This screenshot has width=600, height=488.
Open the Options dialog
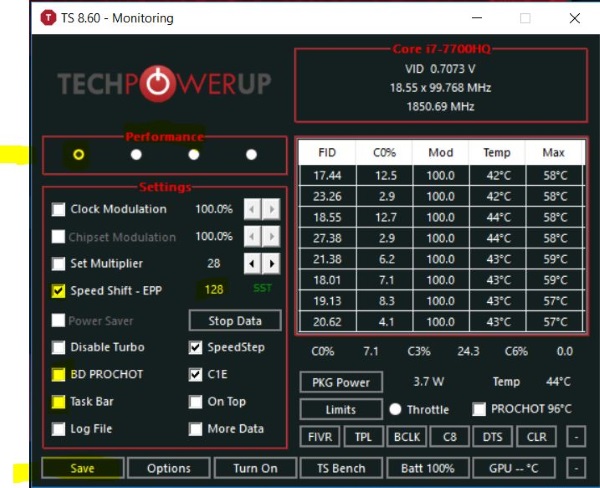169,468
